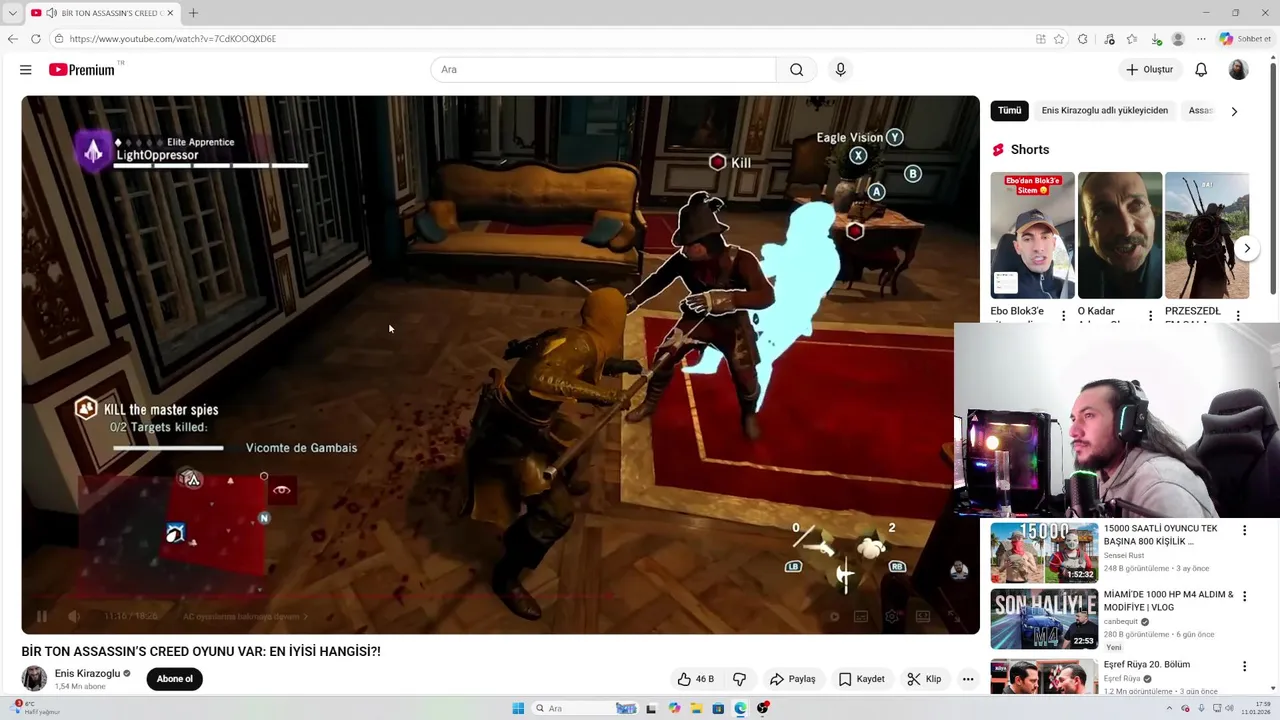Click the magnifier search button
1280x720 pixels.
(796, 70)
